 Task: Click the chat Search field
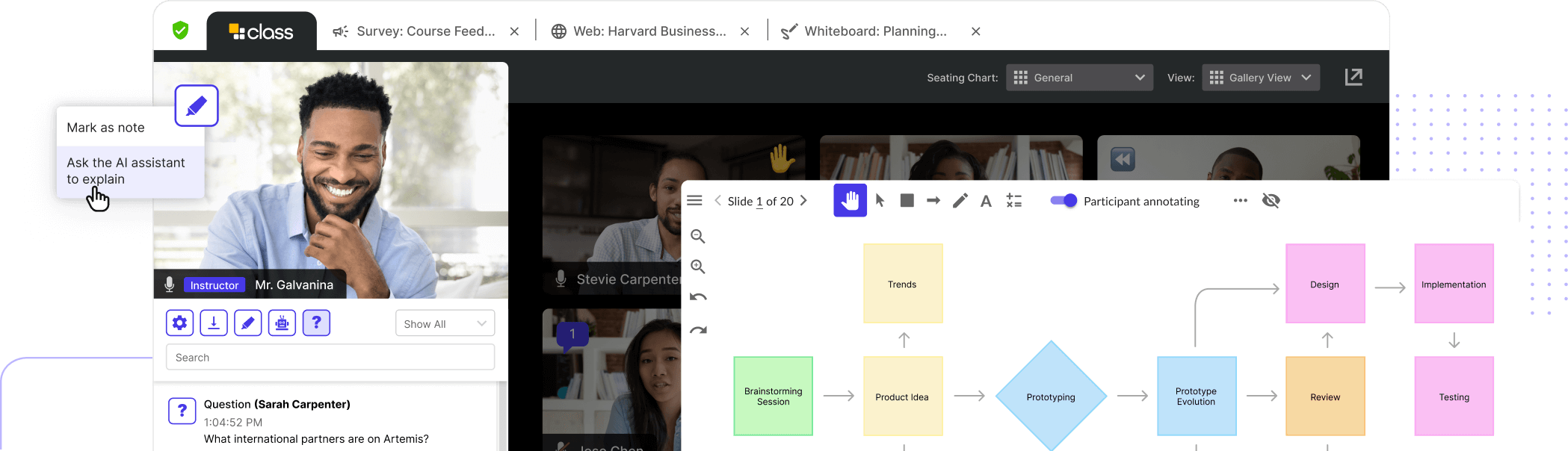tap(330, 358)
